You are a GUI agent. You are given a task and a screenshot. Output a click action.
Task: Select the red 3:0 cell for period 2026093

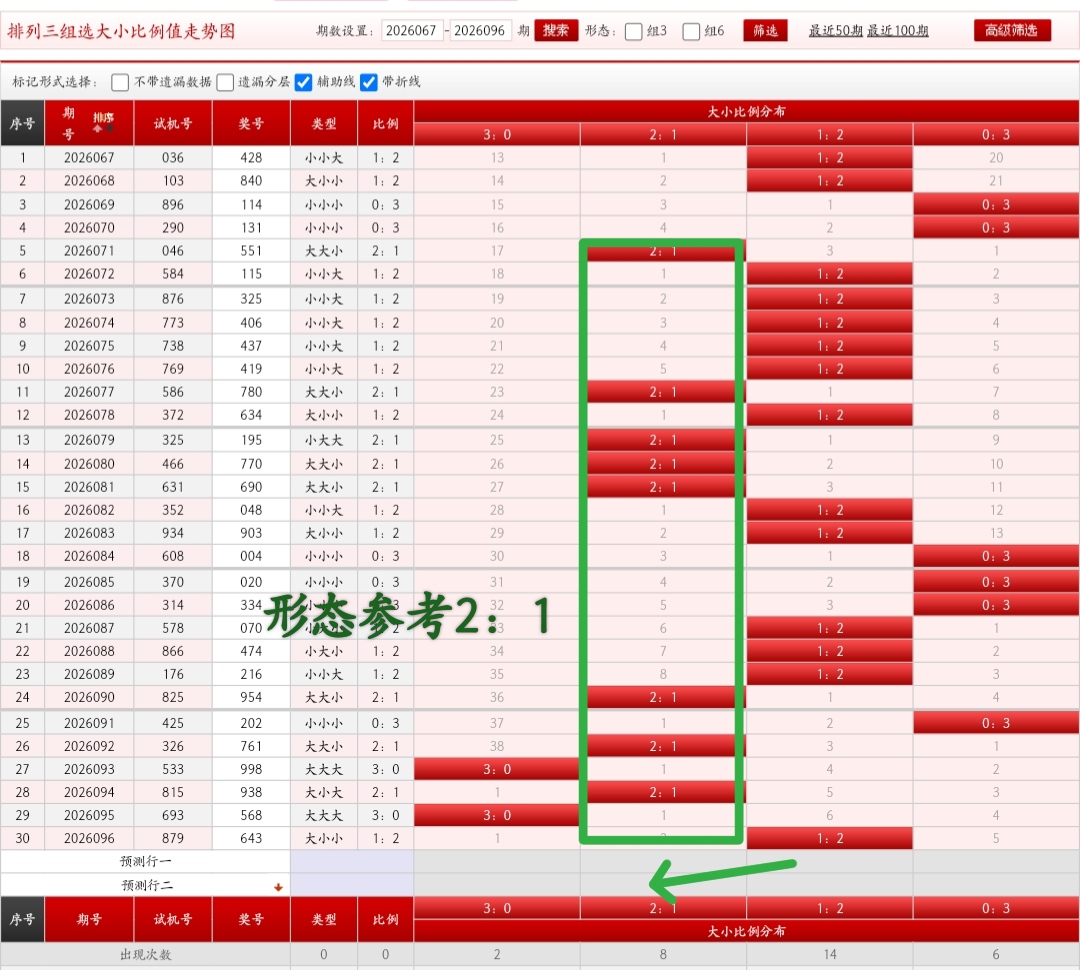[x=496, y=768]
